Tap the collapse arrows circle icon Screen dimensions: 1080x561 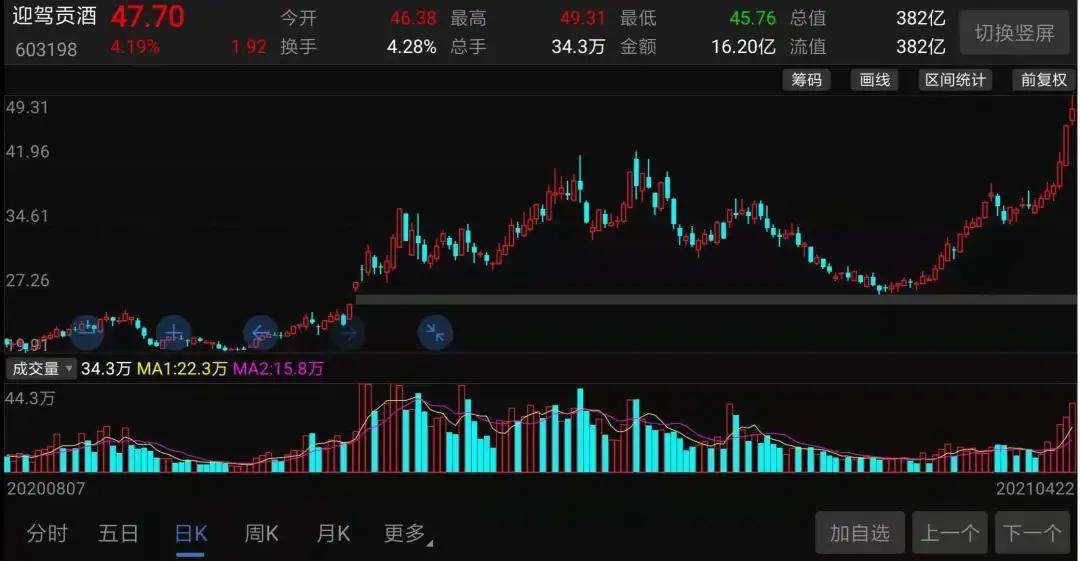tap(435, 333)
